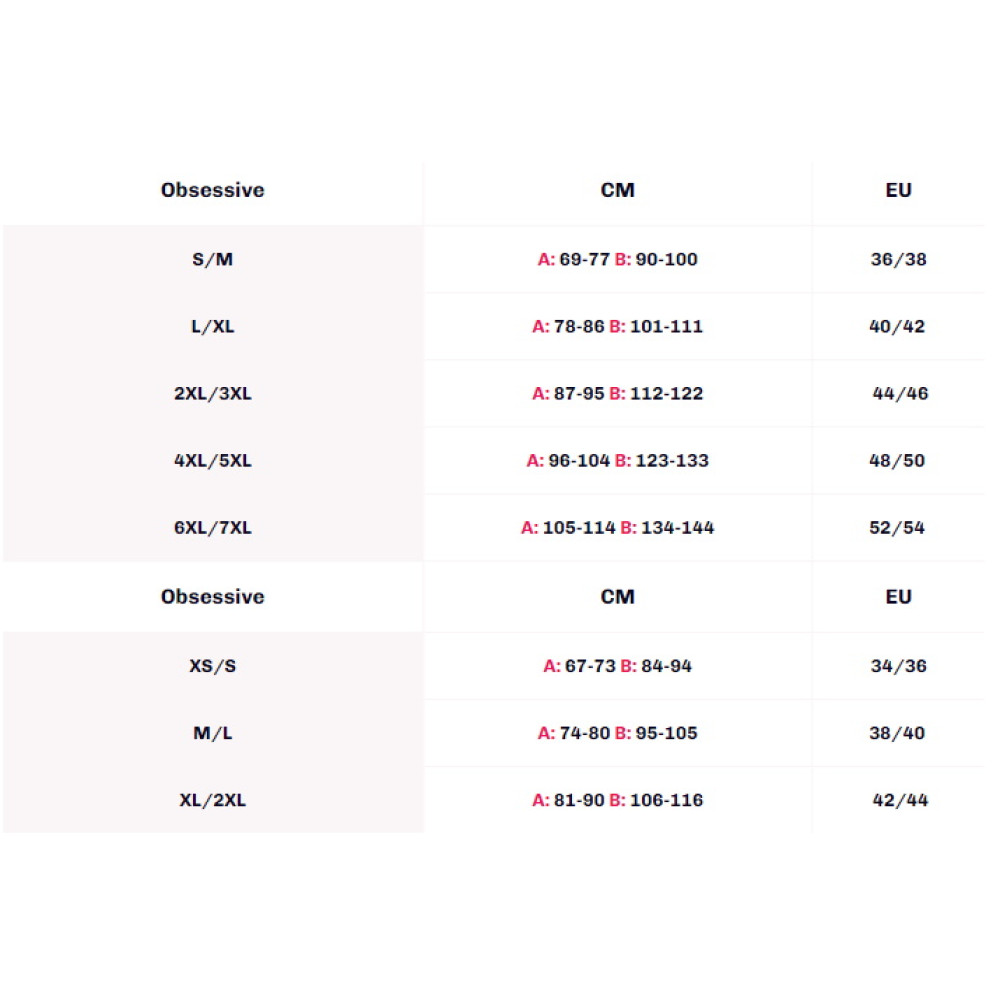Click the L/XL size label
The width and height of the screenshot is (1000, 1000).
point(212,327)
